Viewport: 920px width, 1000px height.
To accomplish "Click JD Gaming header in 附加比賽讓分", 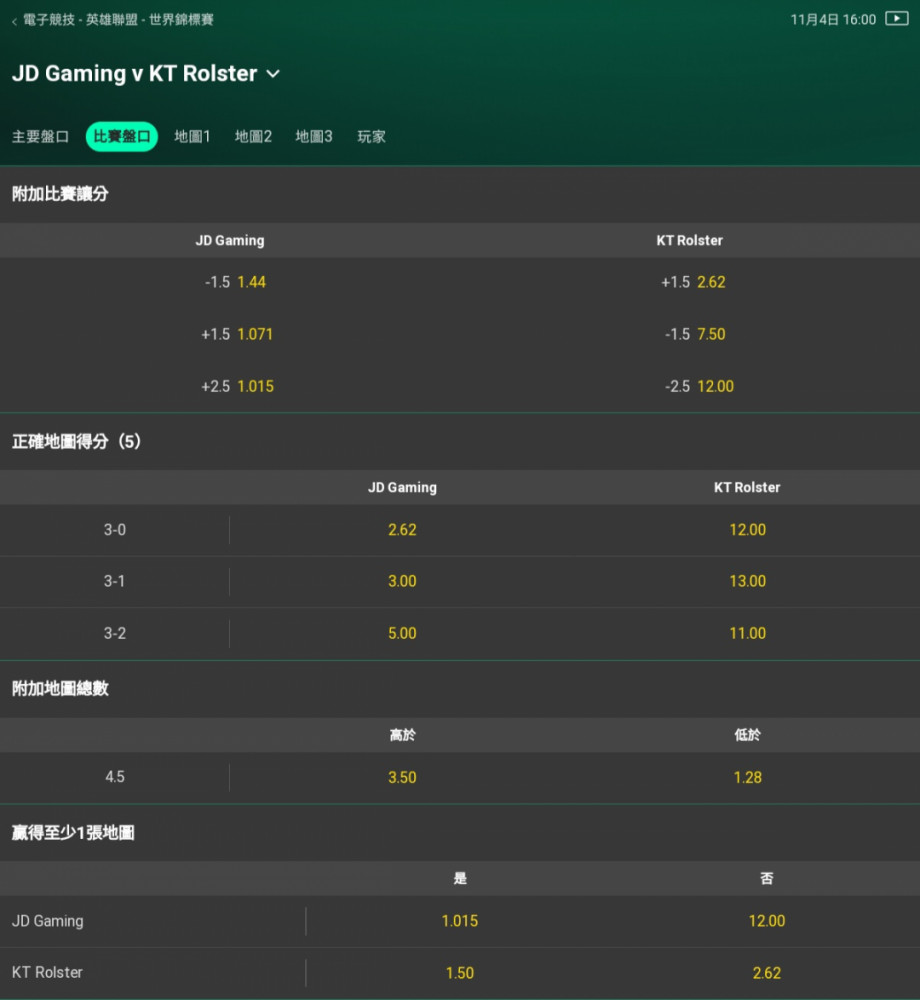I will (230, 240).
